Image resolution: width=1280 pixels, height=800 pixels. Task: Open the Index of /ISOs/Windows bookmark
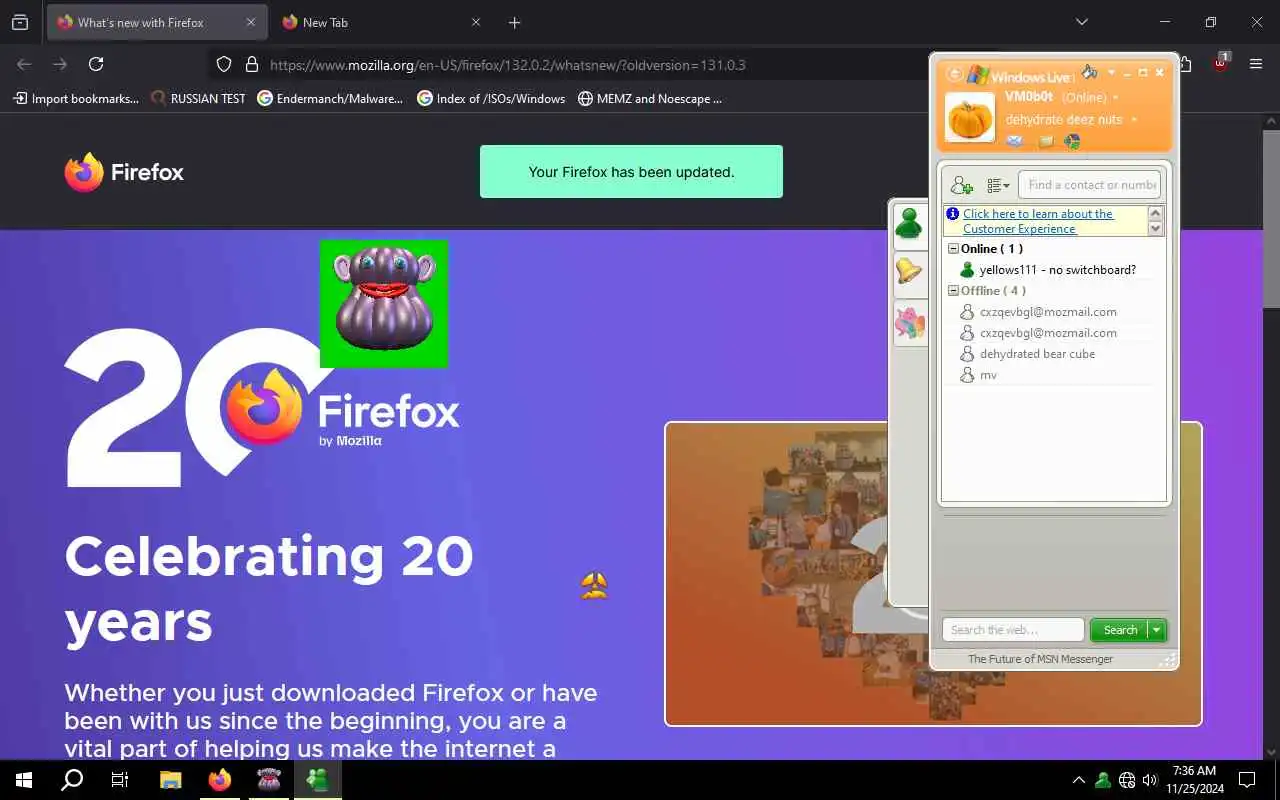(491, 98)
